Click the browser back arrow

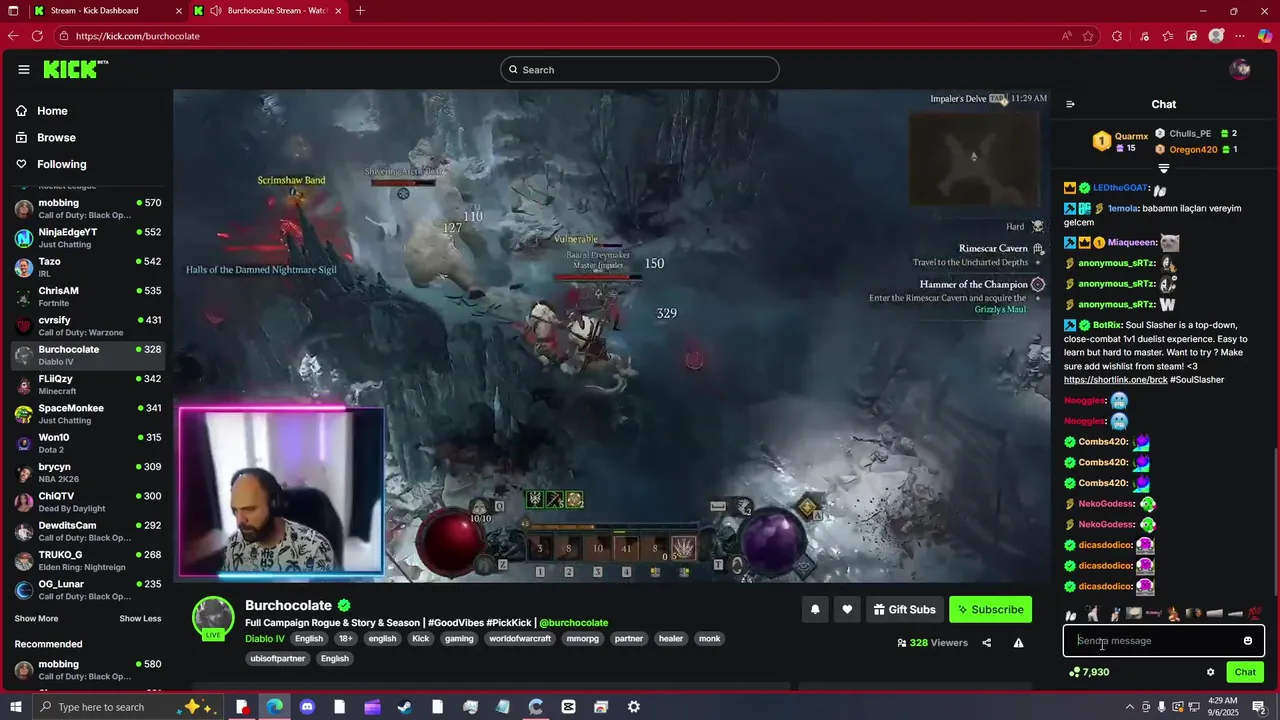[13, 36]
